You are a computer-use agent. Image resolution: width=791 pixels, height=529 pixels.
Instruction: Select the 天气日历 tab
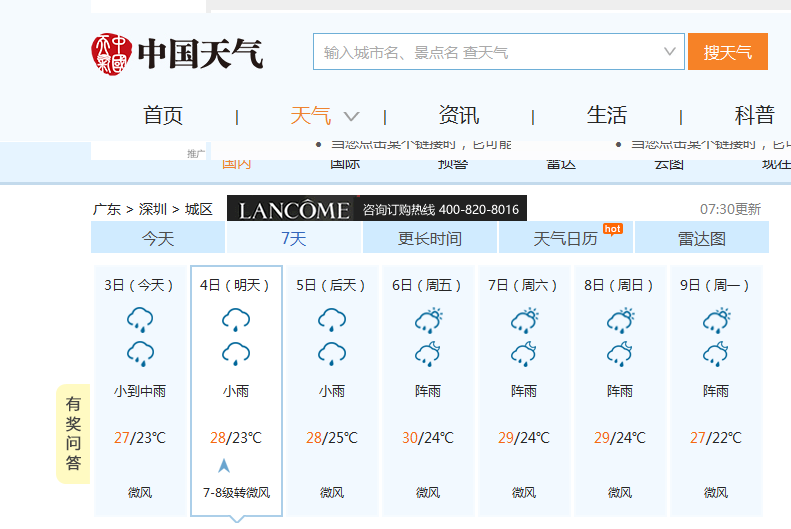coord(565,238)
